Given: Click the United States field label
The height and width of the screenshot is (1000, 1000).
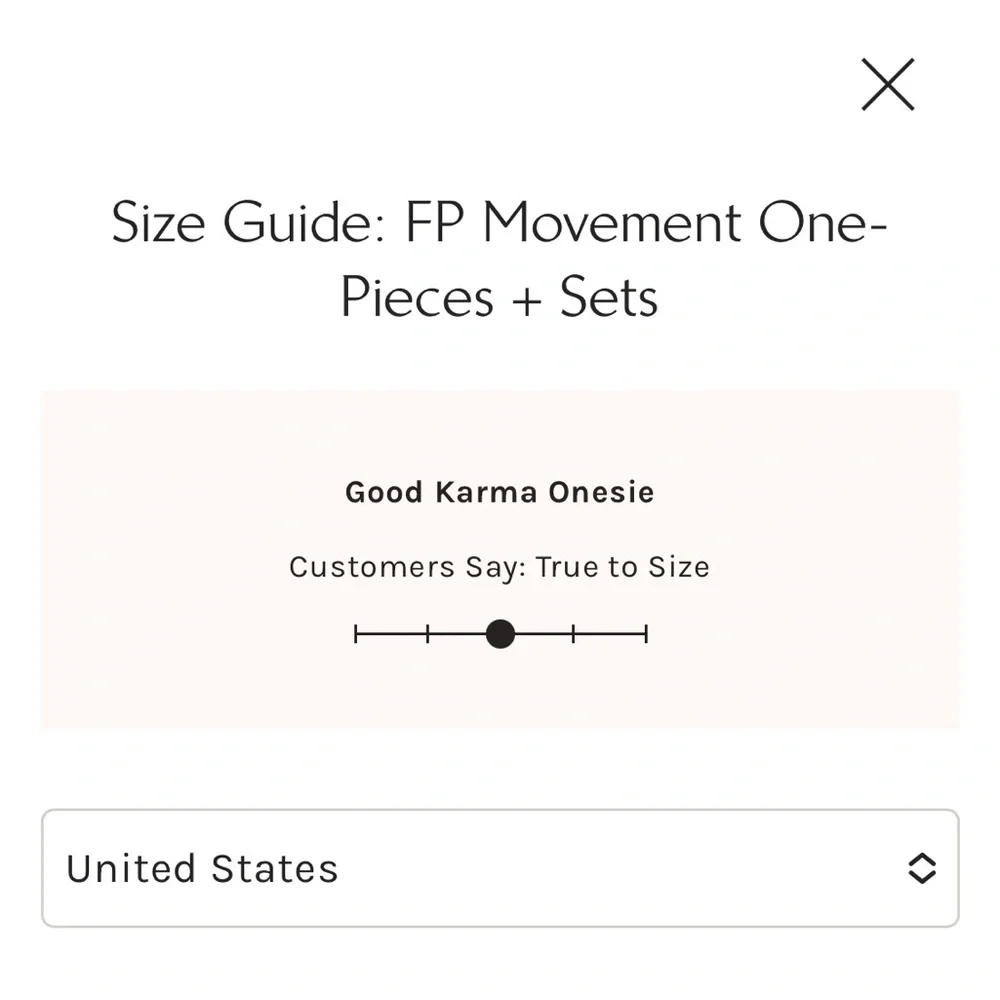Looking at the screenshot, I should pyautogui.click(x=202, y=868).
